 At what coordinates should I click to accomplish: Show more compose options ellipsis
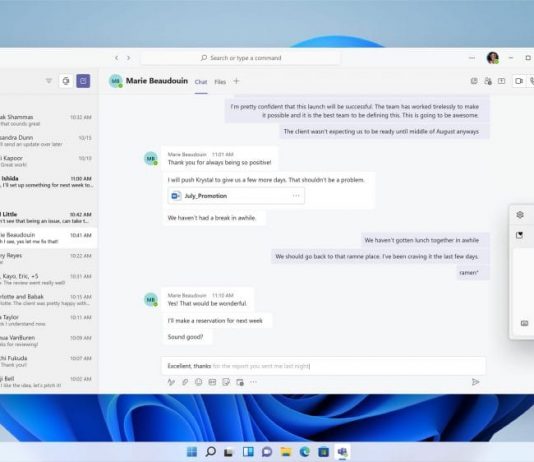click(253, 382)
